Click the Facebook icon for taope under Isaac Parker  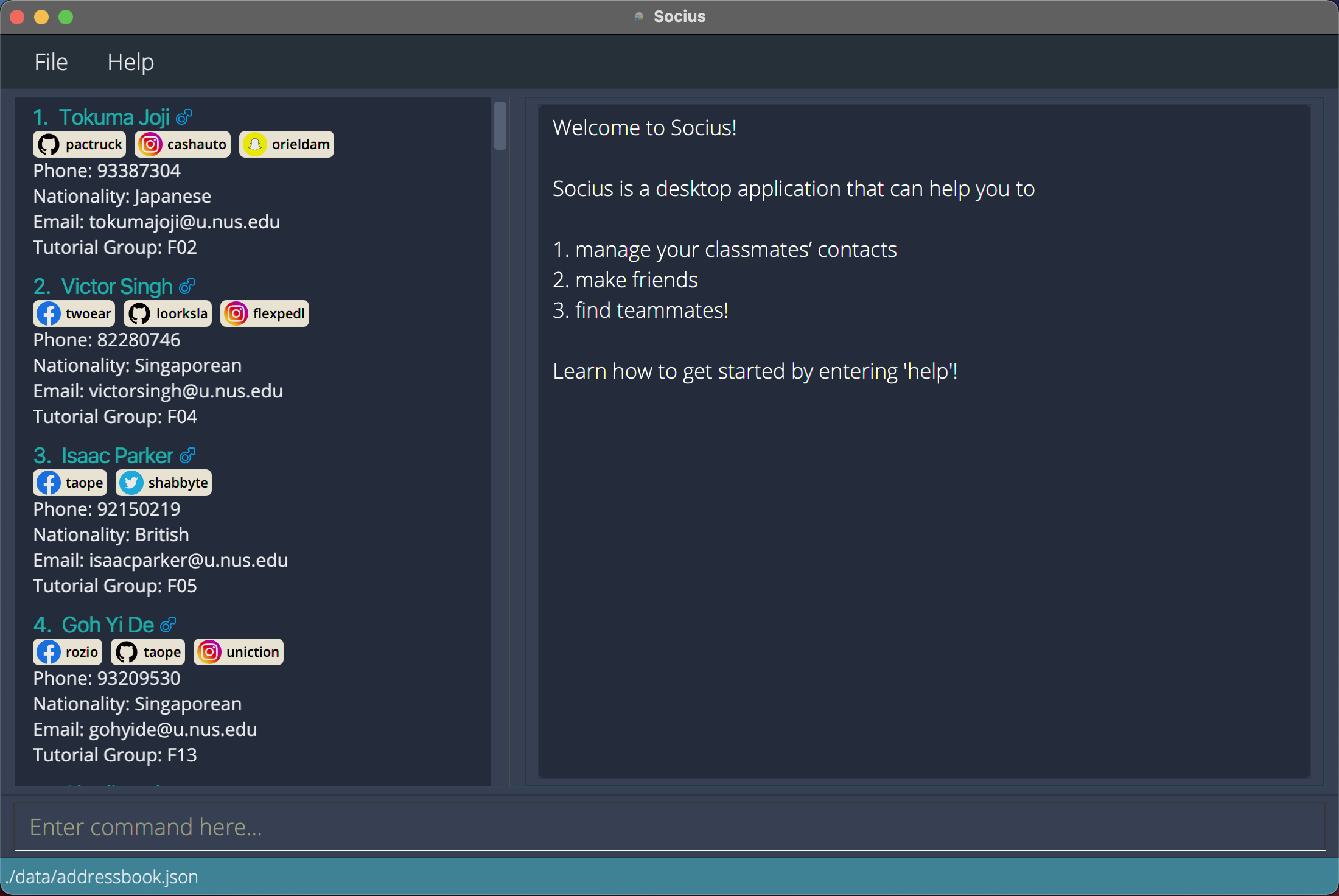coord(49,483)
